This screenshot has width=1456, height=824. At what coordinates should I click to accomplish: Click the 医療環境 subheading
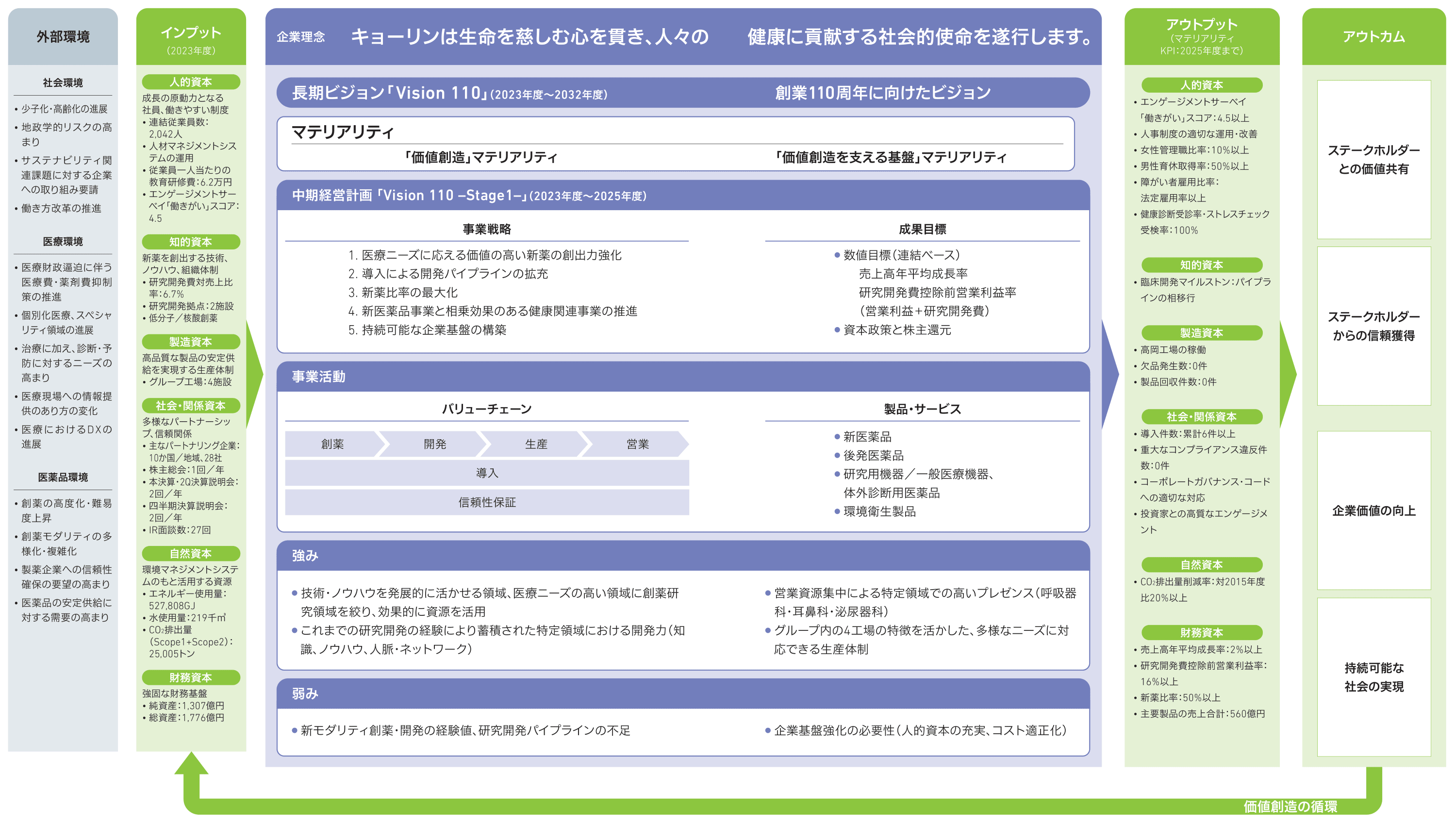(x=63, y=242)
